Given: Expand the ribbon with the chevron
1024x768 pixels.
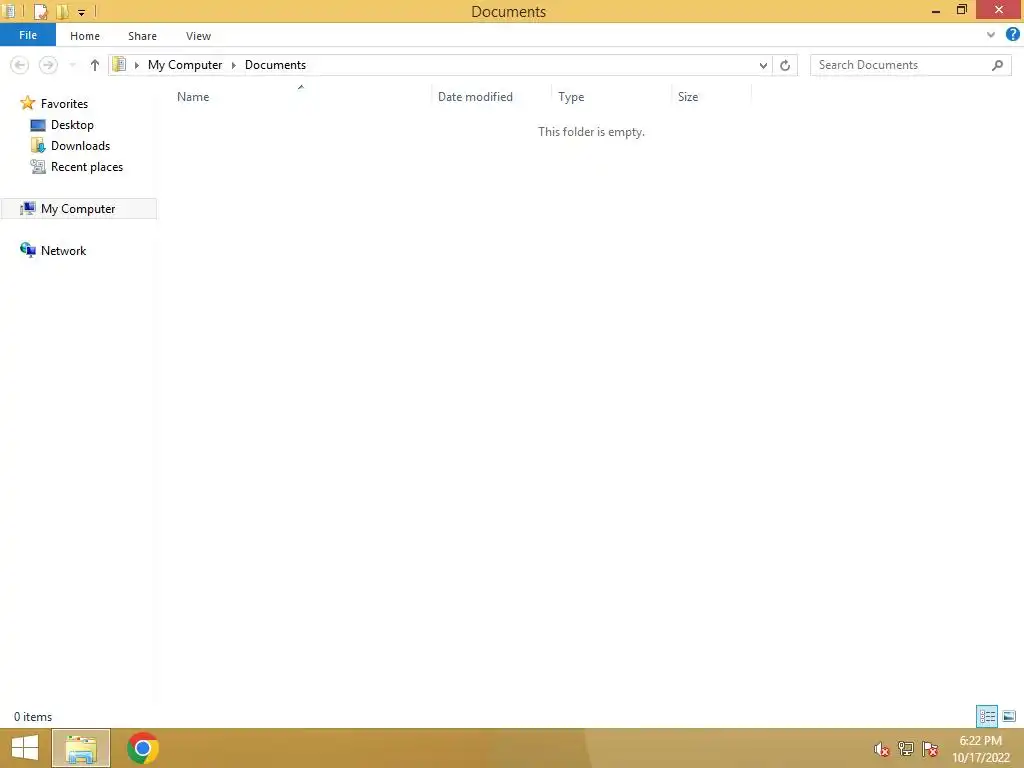Looking at the screenshot, I should (991, 35).
